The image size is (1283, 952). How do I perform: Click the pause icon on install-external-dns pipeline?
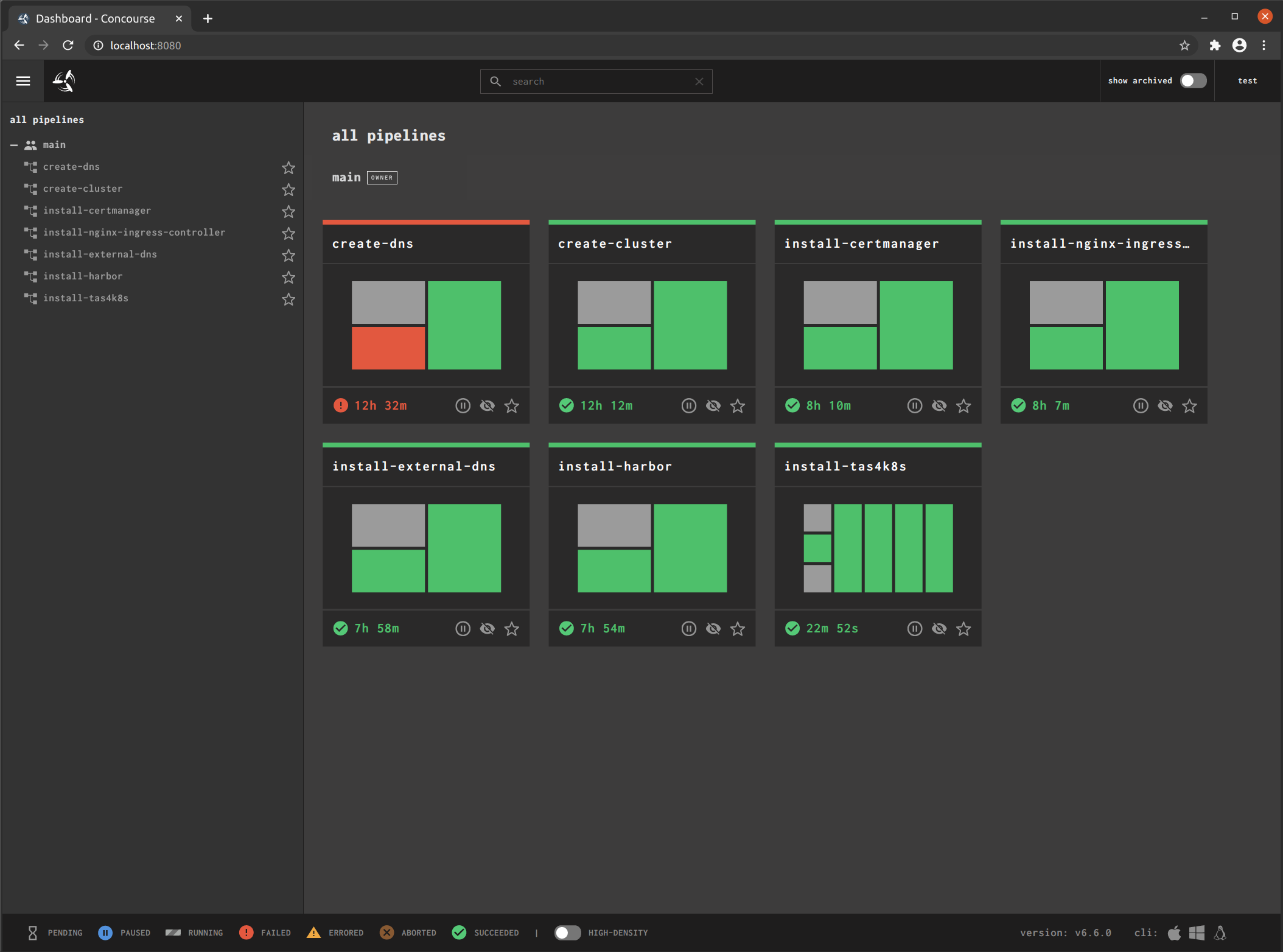pos(462,628)
